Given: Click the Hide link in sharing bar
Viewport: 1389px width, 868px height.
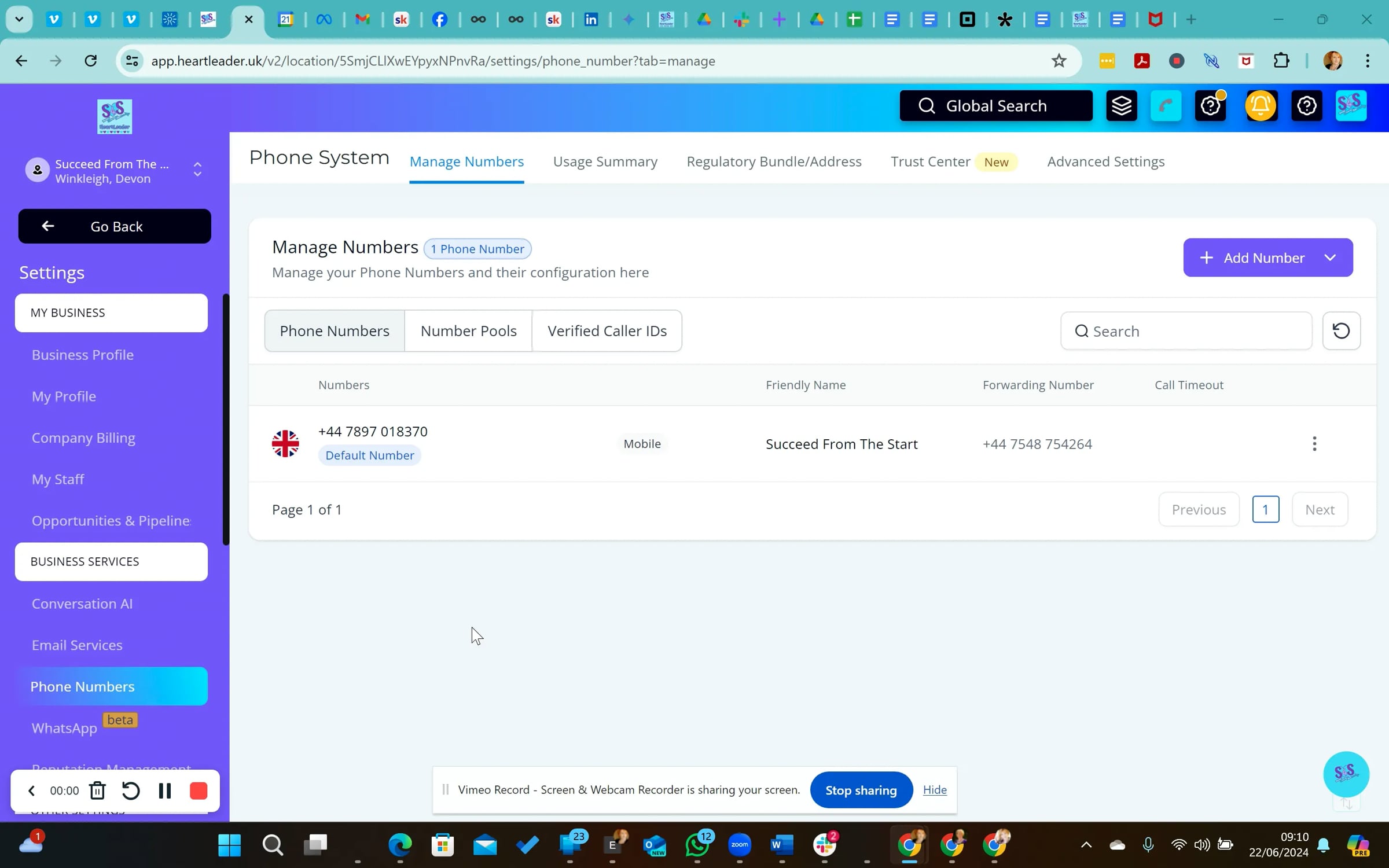Looking at the screenshot, I should coord(935,790).
